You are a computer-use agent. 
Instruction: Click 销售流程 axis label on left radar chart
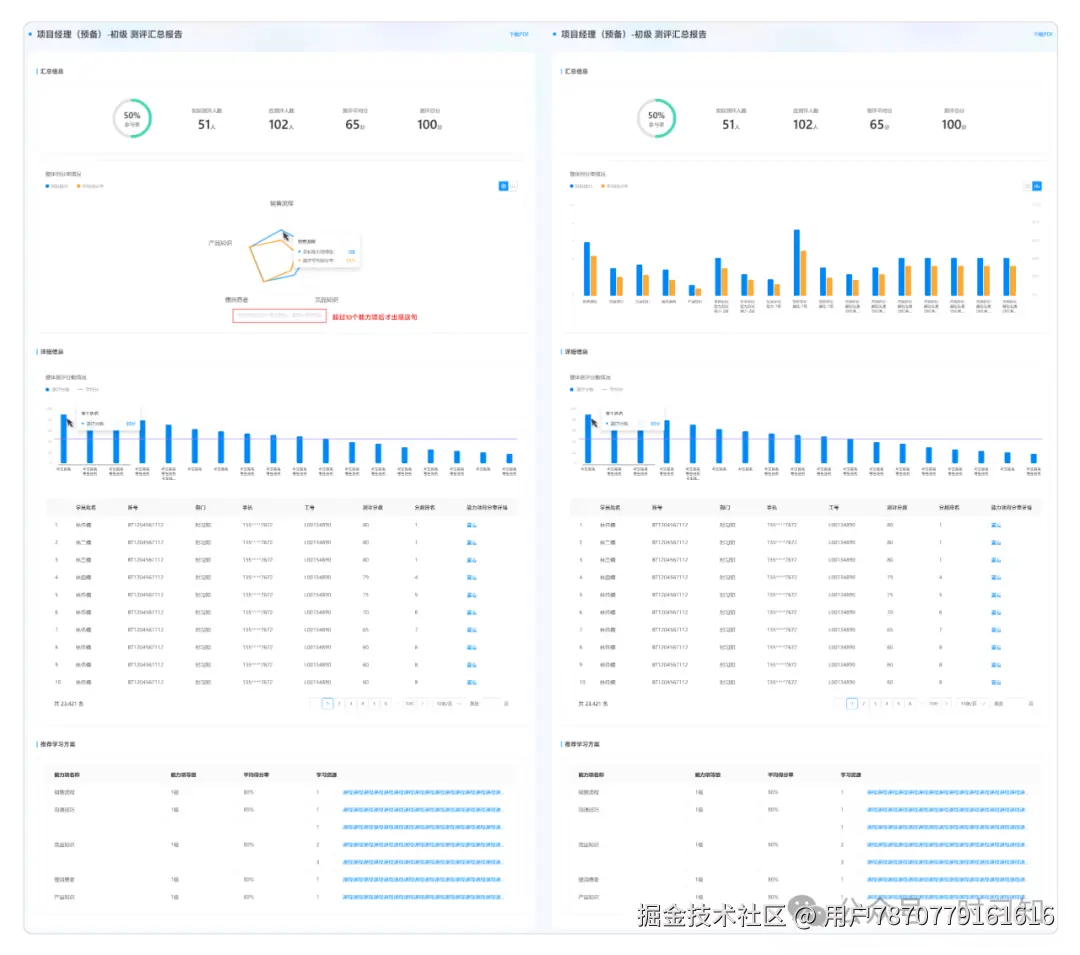click(282, 204)
